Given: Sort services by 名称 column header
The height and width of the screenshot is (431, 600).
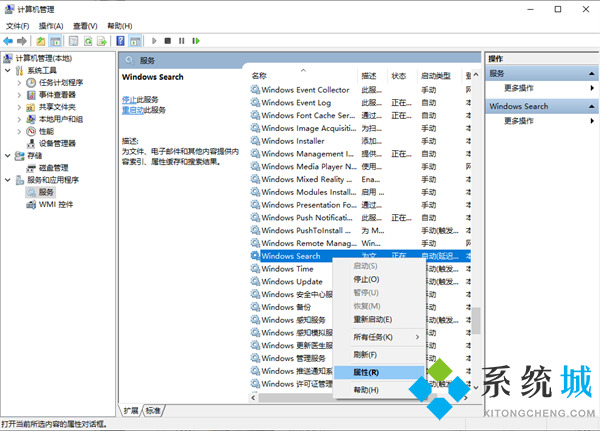Looking at the screenshot, I should point(304,76).
